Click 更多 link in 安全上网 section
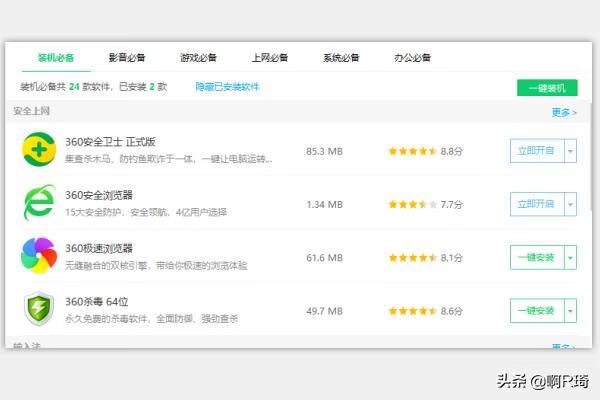600x400 pixels. click(564, 113)
